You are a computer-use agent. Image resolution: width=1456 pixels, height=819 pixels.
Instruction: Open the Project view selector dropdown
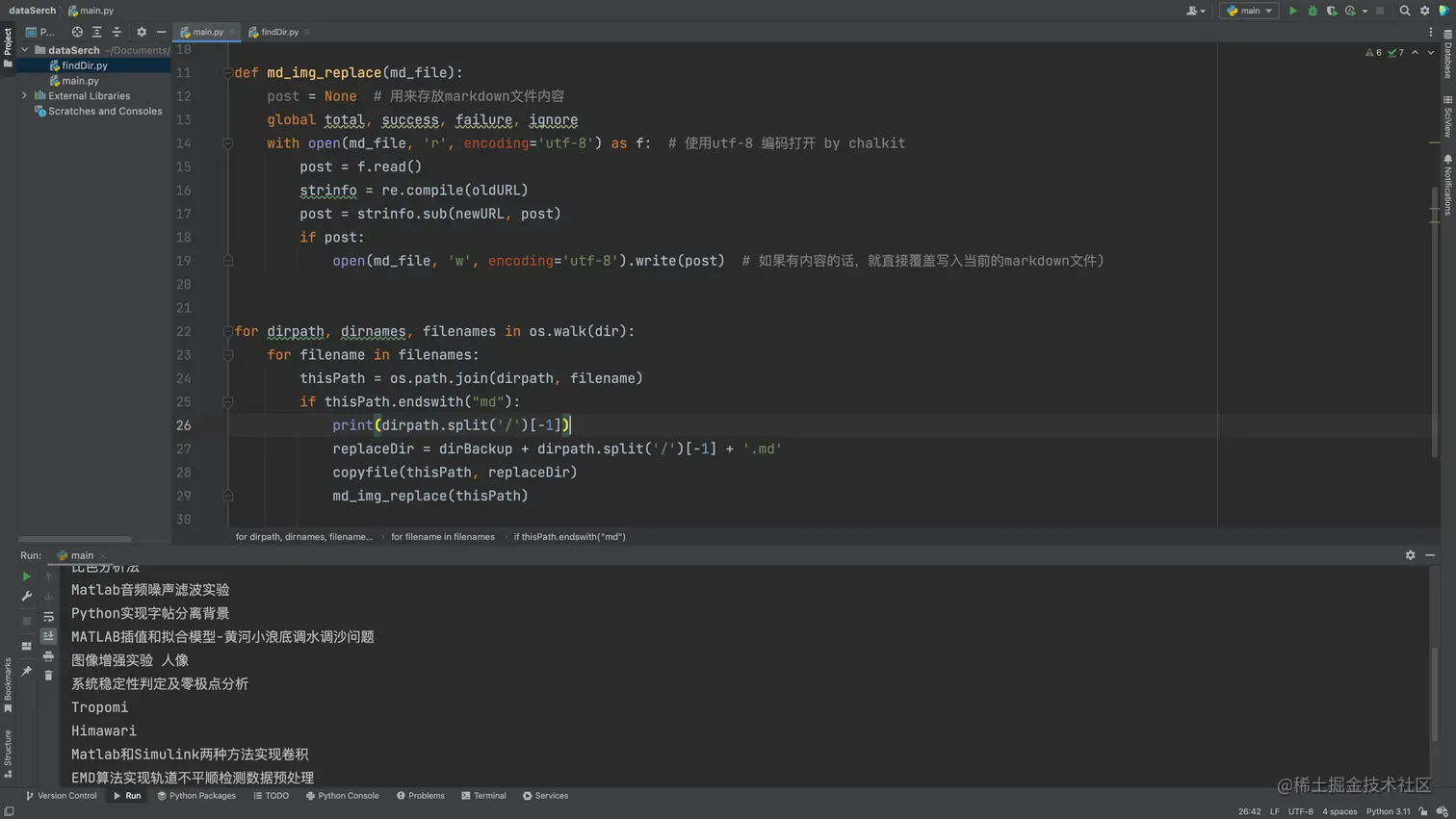click(x=40, y=32)
